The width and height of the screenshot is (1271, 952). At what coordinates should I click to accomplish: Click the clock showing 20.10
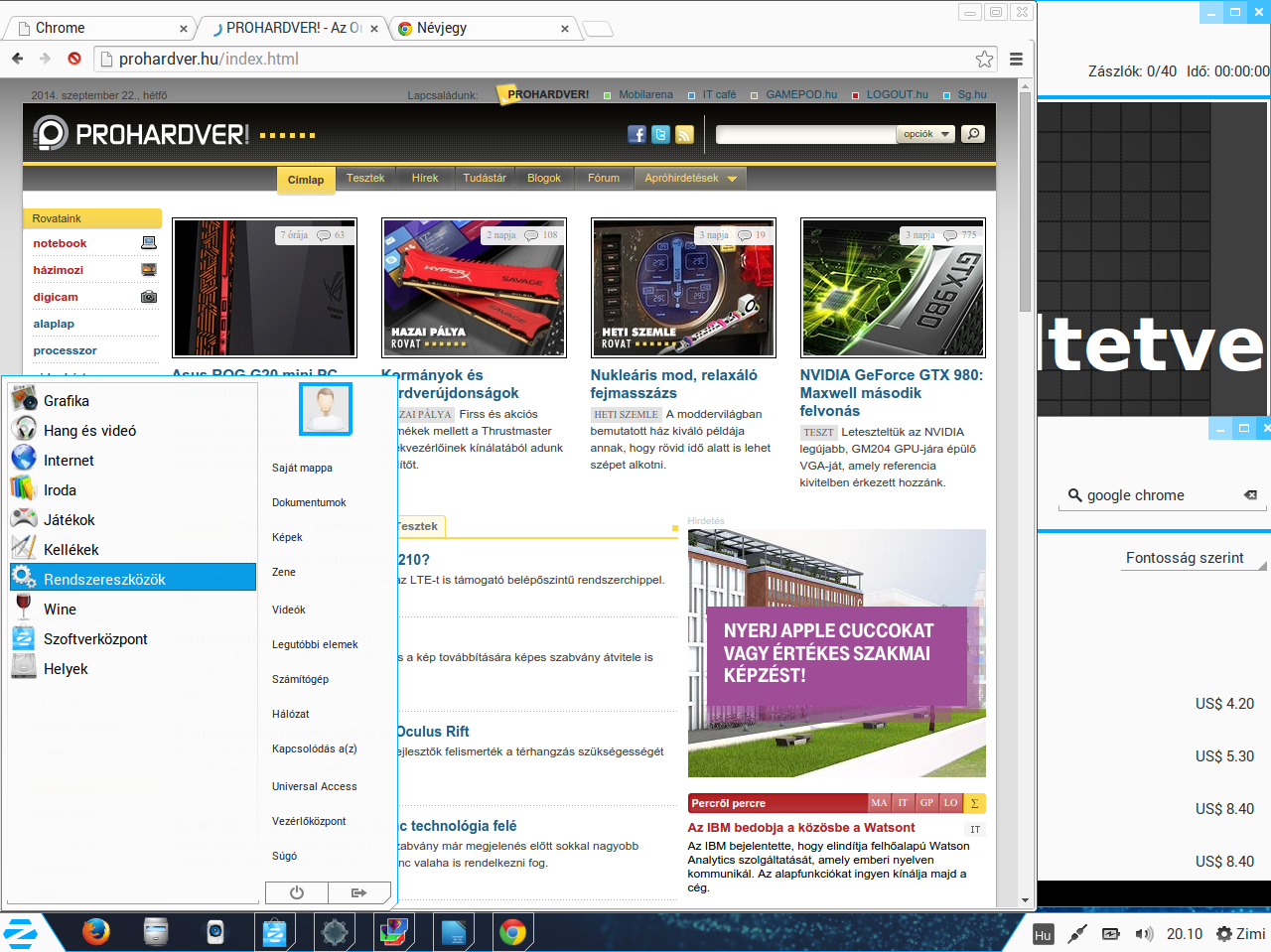(1184, 934)
